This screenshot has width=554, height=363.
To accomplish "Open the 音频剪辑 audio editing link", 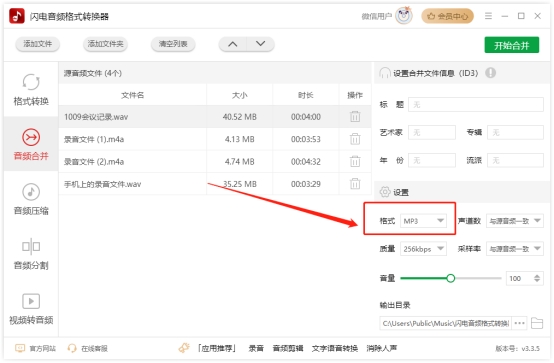I will pyautogui.click(x=288, y=349).
